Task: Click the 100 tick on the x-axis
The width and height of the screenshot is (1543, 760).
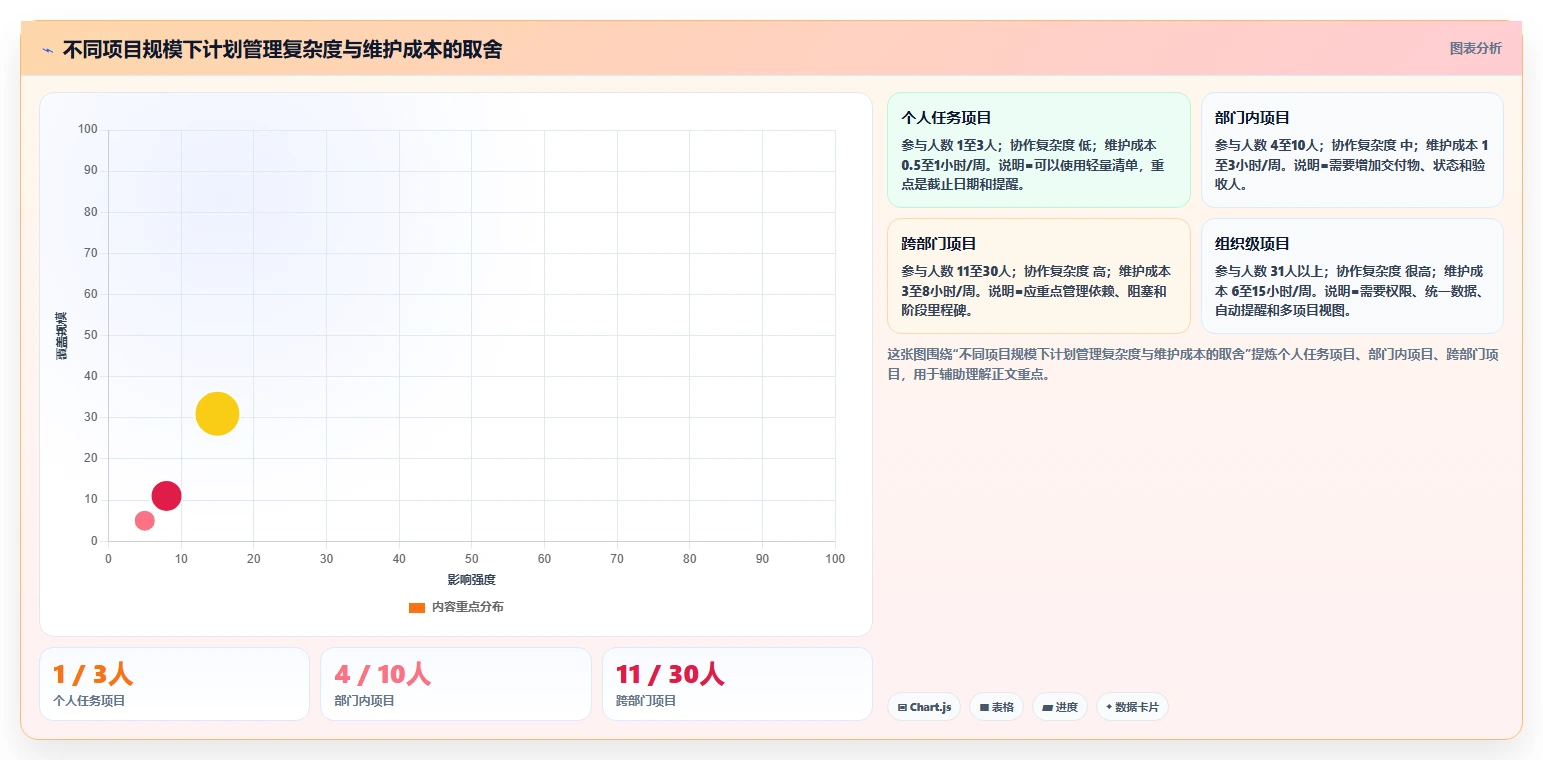Action: tap(835, 559)
